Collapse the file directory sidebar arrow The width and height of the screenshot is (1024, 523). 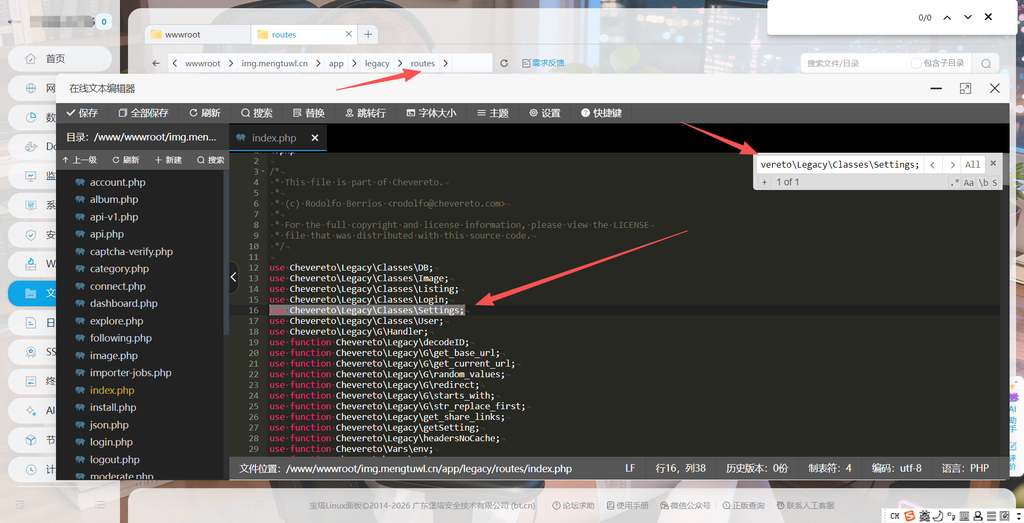coord(234,277)
